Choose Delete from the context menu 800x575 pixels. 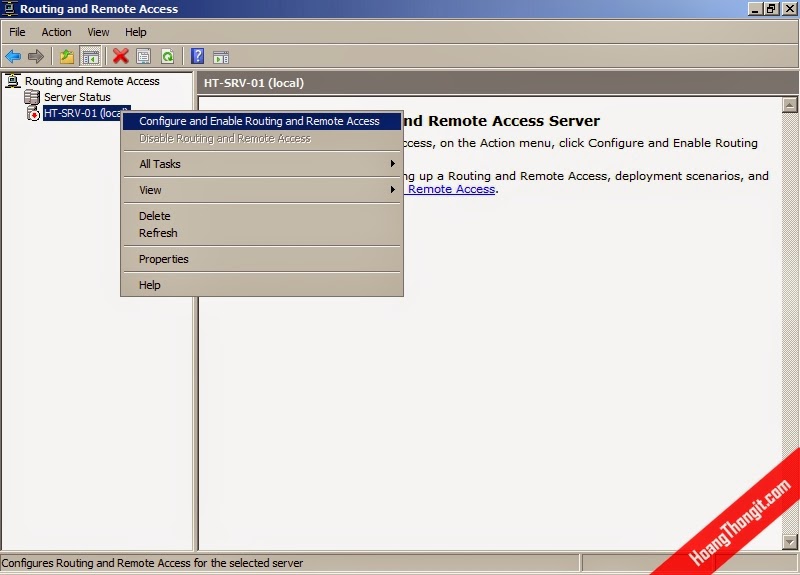[x=262, y=216]
